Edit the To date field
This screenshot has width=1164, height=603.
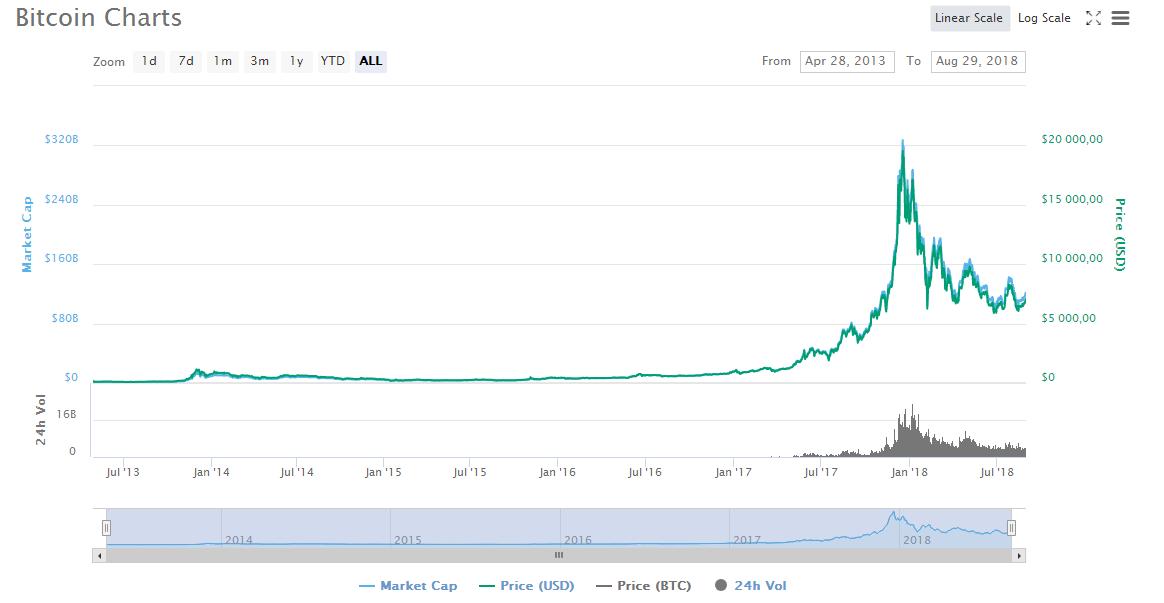[x=978, y=62]
